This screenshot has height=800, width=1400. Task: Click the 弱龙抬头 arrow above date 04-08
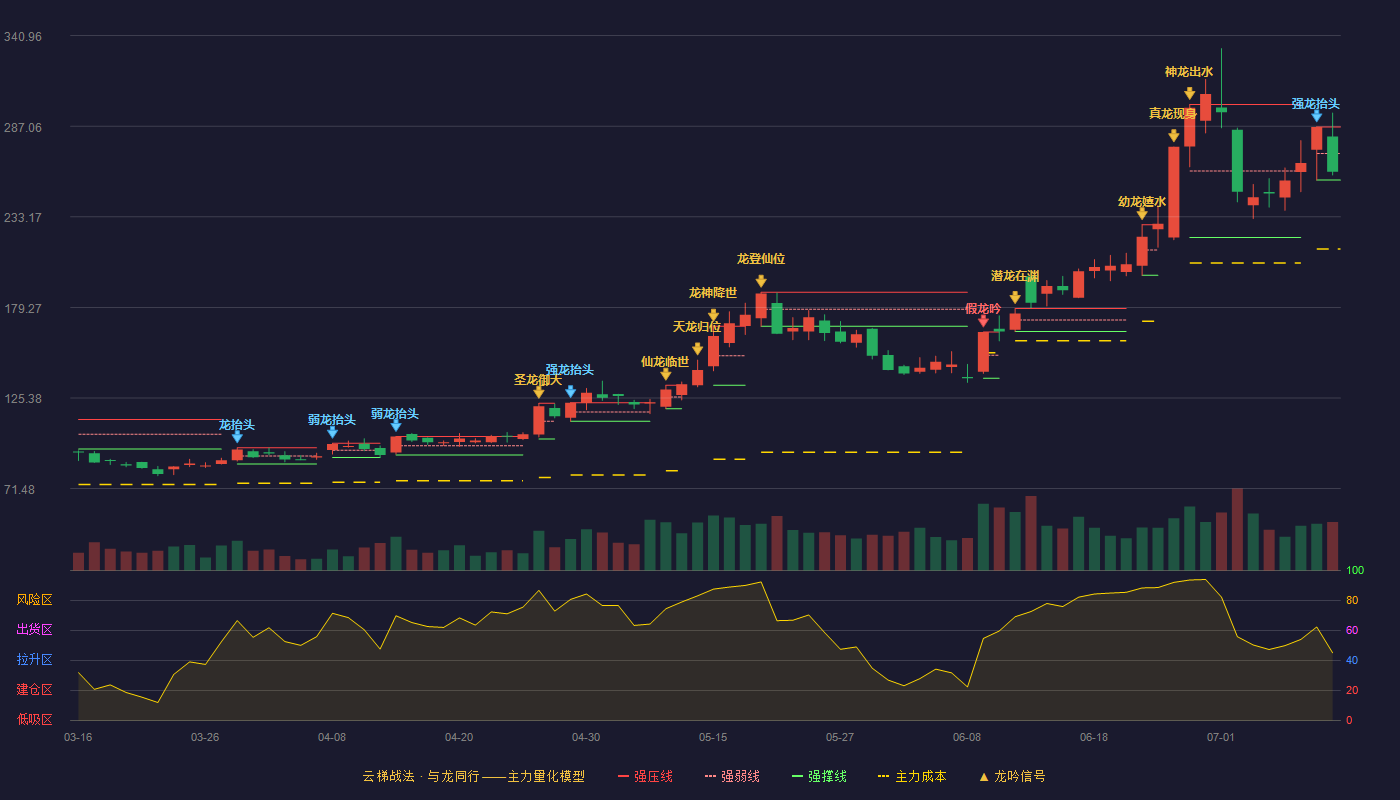point(332,432)
